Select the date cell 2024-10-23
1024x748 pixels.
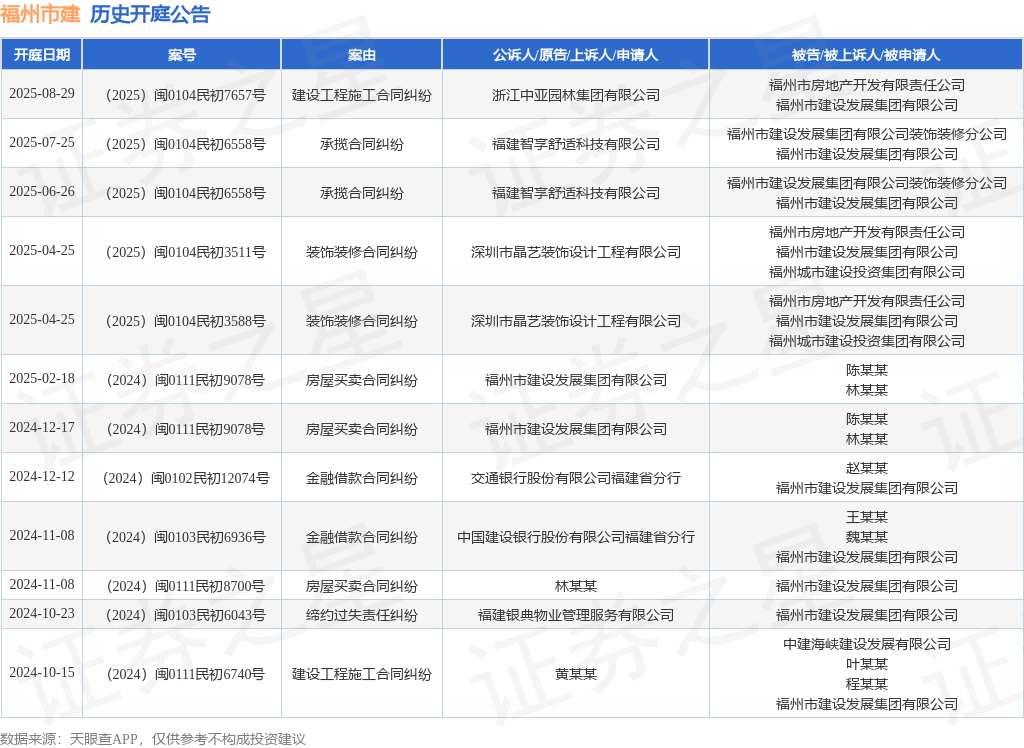[x=42, y=613]
